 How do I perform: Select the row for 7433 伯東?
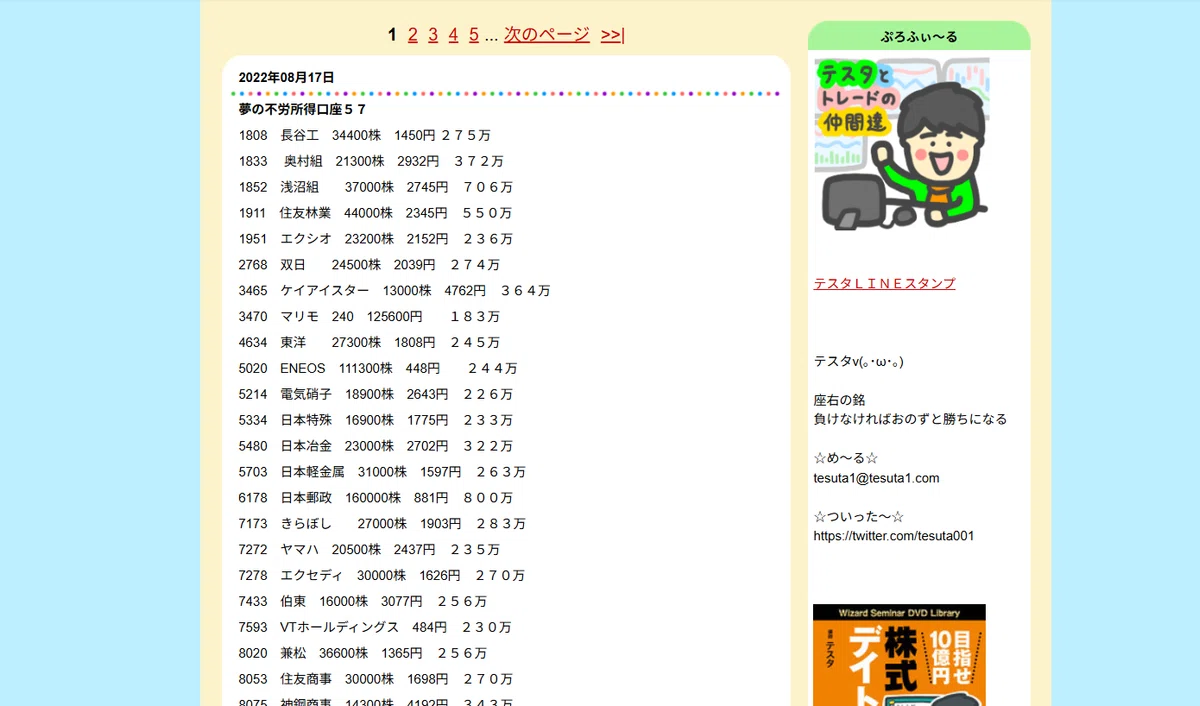(363, 603)
